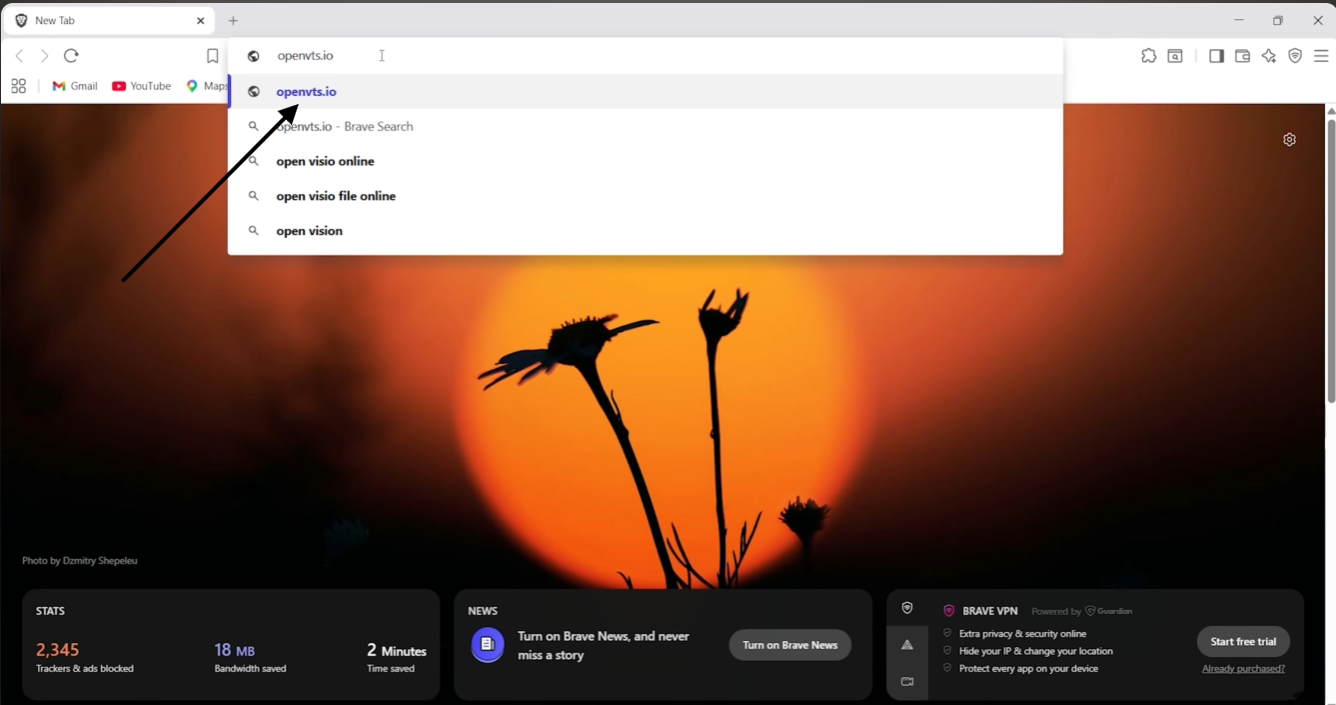Open YouTube bookmark
Viewport: 1336px width, 705px height.
click(x=141, y=86)
